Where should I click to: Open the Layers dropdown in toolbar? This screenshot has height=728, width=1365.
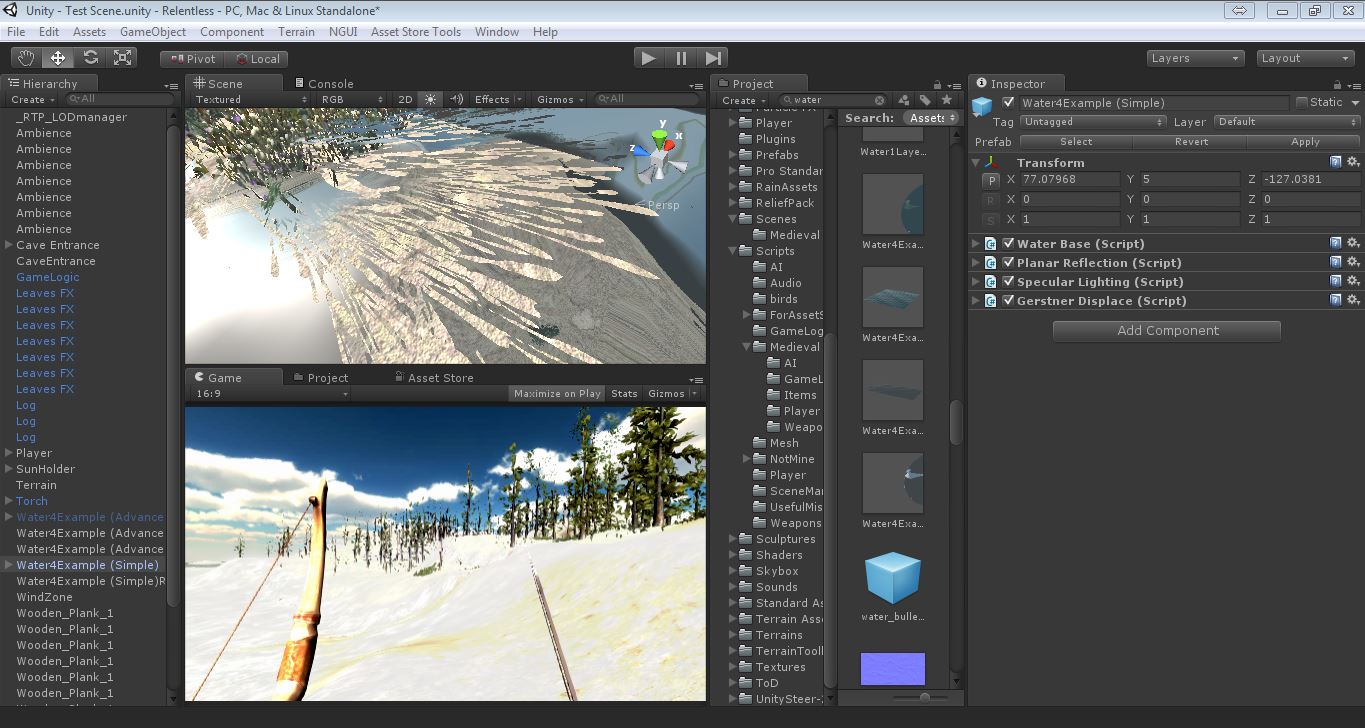pos(1195,58)
